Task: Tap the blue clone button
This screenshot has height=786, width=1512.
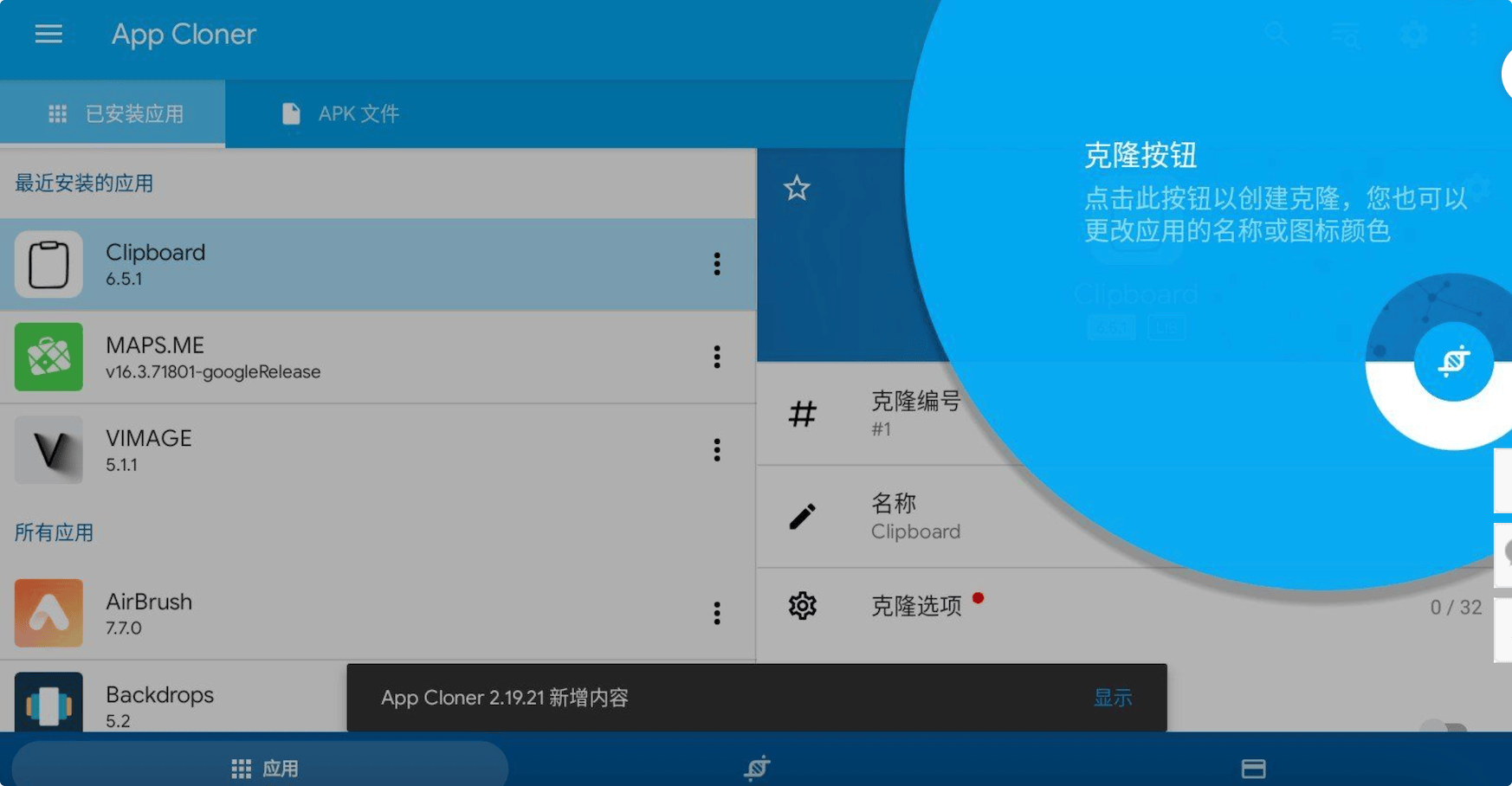Action: (1453, 361)
